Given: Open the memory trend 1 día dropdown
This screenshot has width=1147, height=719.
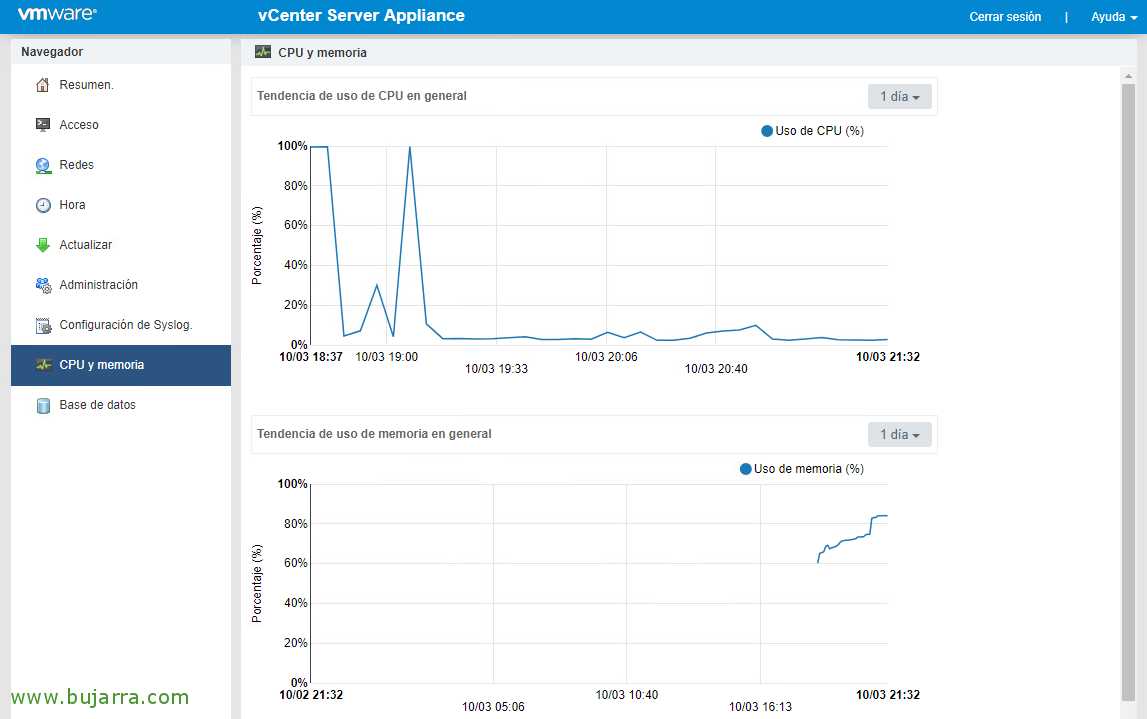Looking at the screenshot, I should coord(900,434).
